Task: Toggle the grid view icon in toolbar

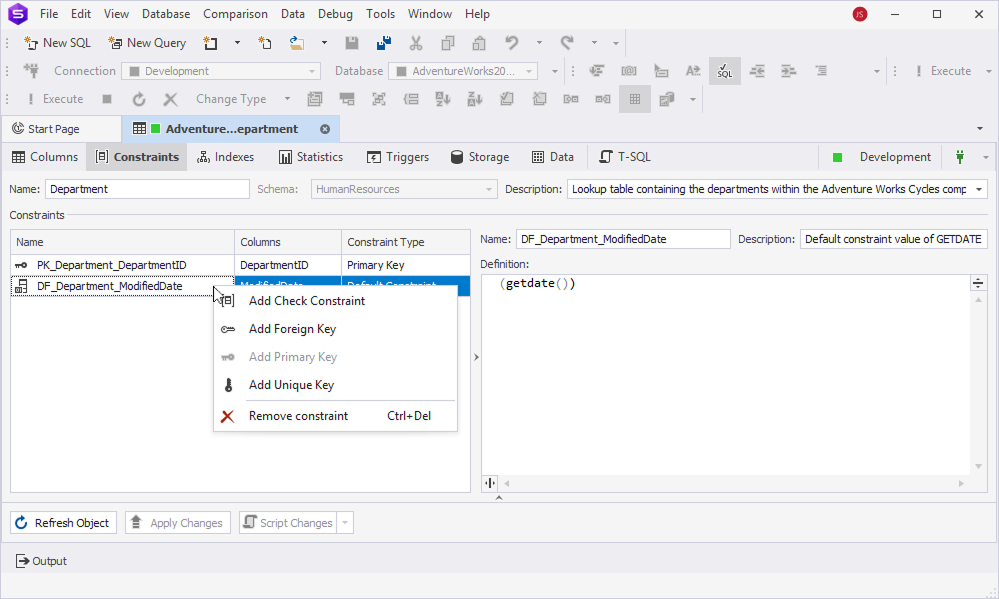Action: (x=635, y=99)
